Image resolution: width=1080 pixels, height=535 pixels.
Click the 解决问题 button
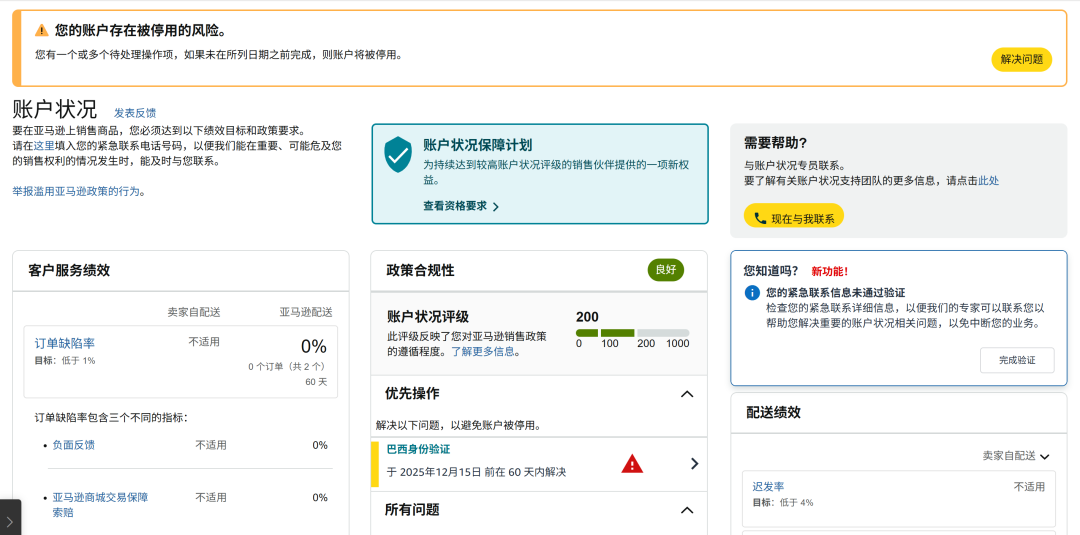pyautogui.click(x=1021, y=59)
